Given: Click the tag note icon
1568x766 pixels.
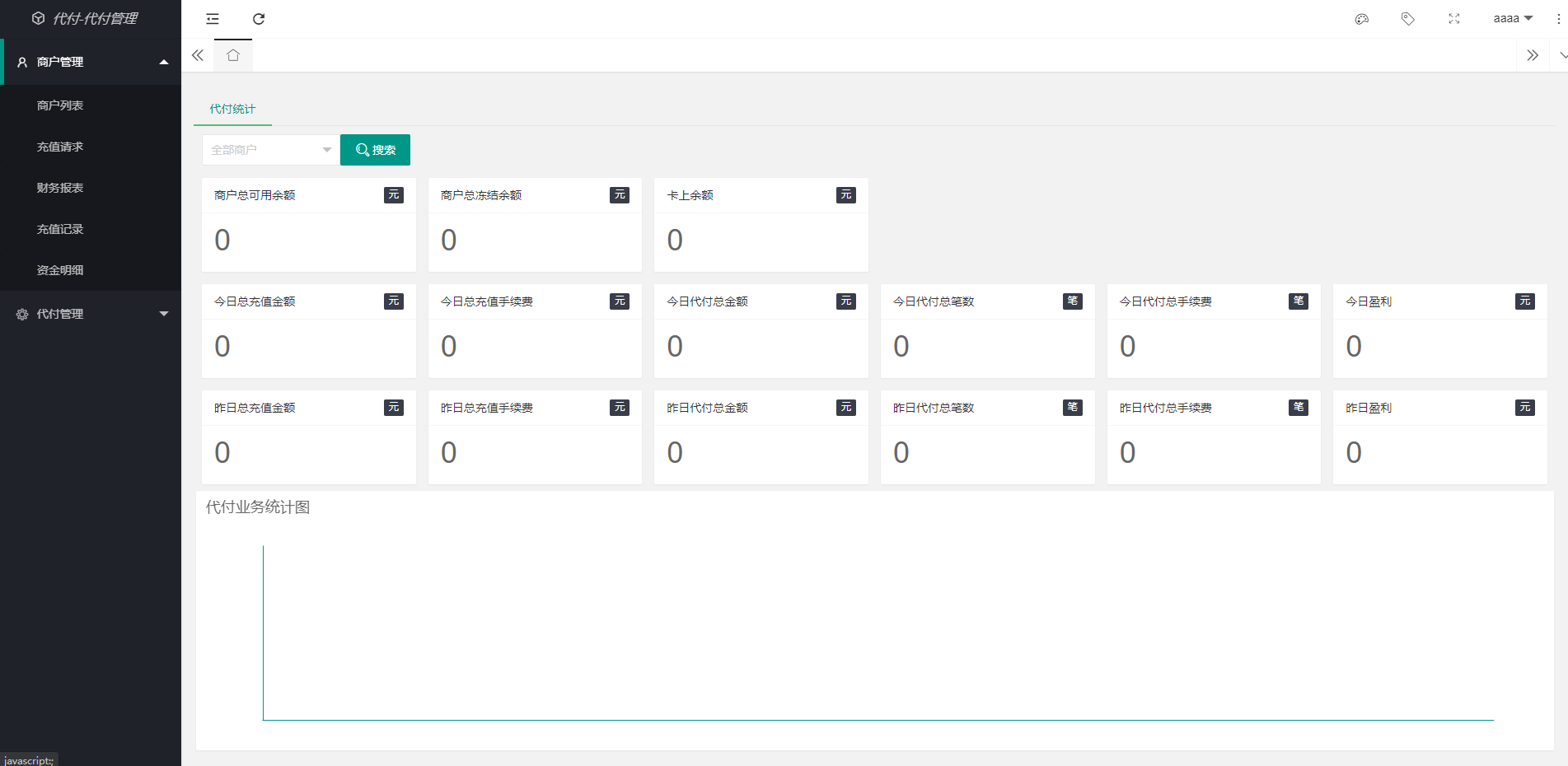Looking at the screenshot, I should (x=1408, y=19).
